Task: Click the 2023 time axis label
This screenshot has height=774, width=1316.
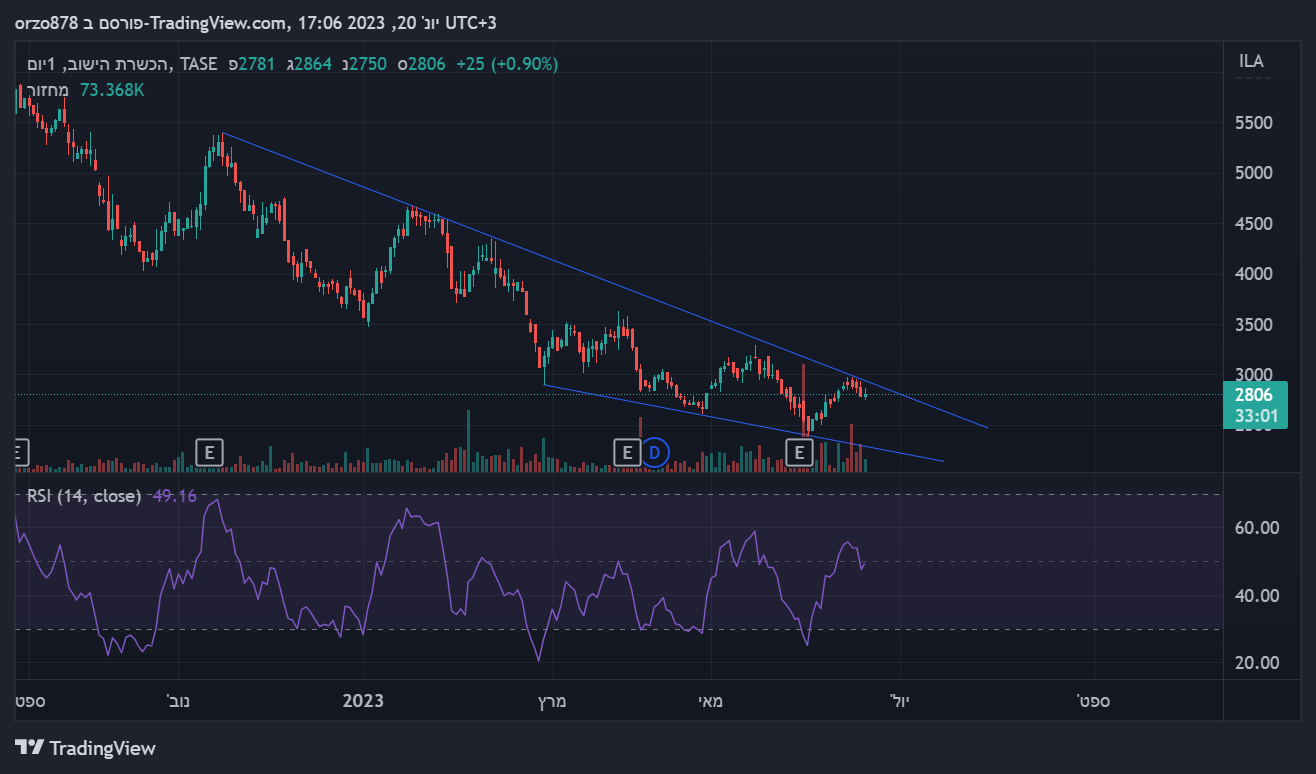Action: point(362,701)
